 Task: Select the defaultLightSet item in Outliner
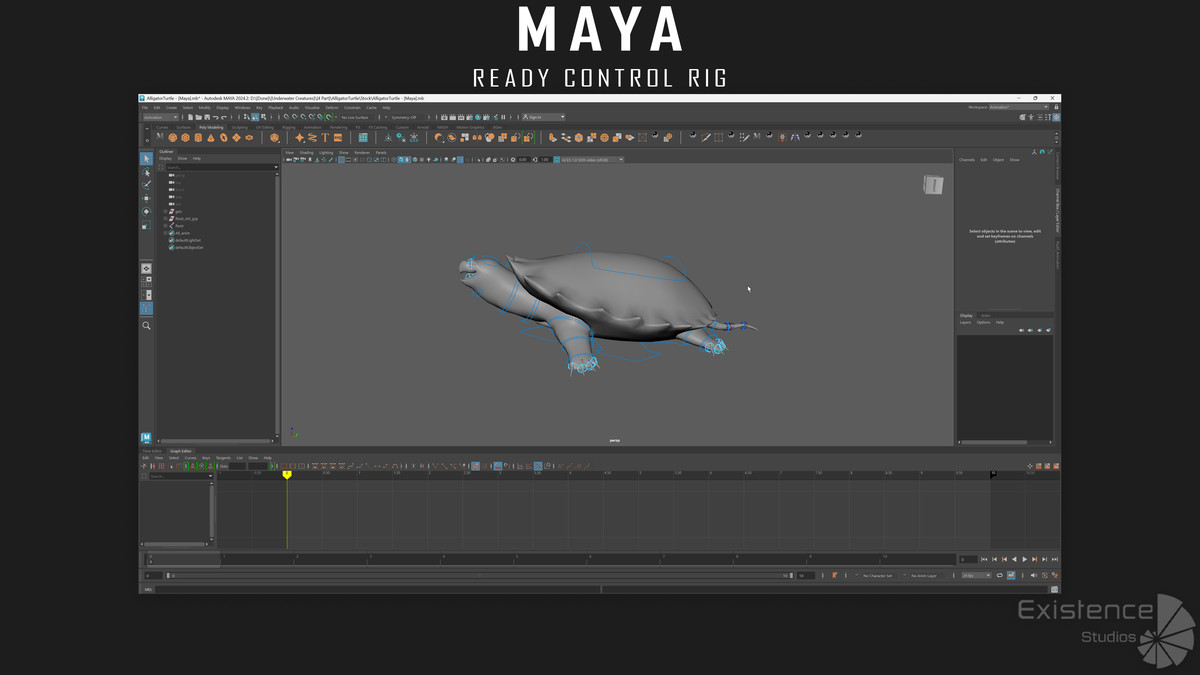[x=185, y=240]
